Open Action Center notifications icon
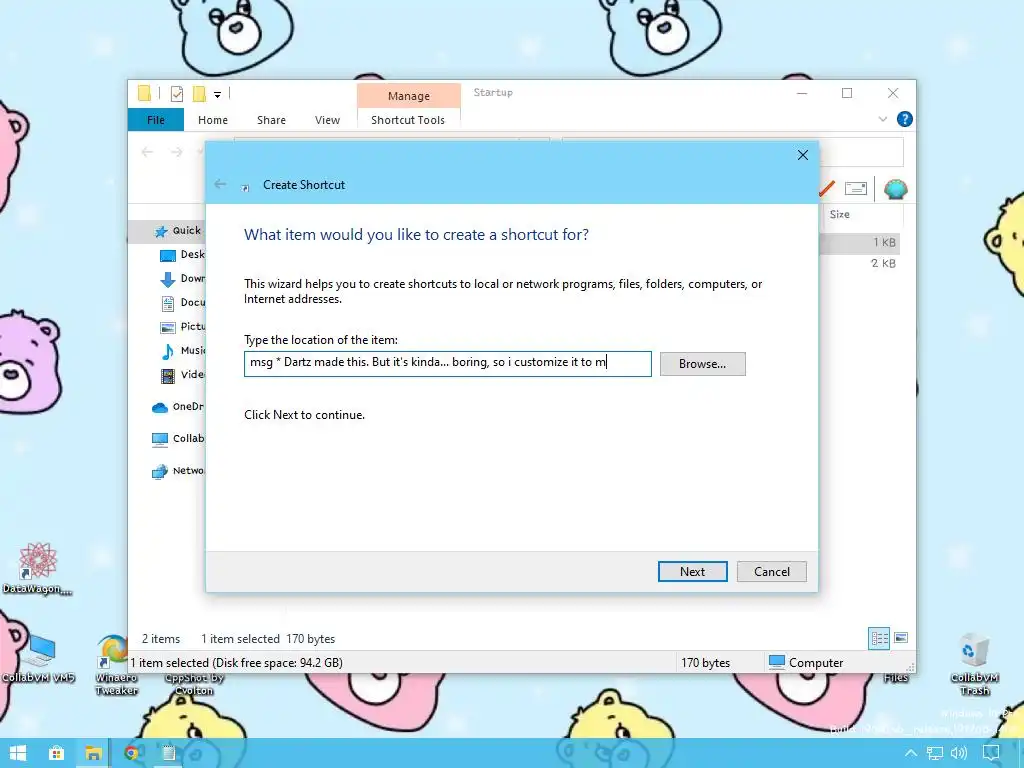 [x=991, y=753]
